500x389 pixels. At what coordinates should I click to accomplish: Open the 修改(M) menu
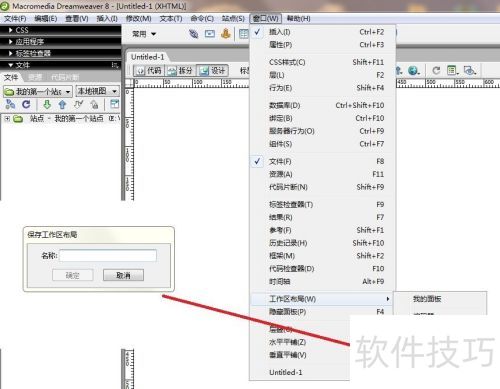[138, 19]
